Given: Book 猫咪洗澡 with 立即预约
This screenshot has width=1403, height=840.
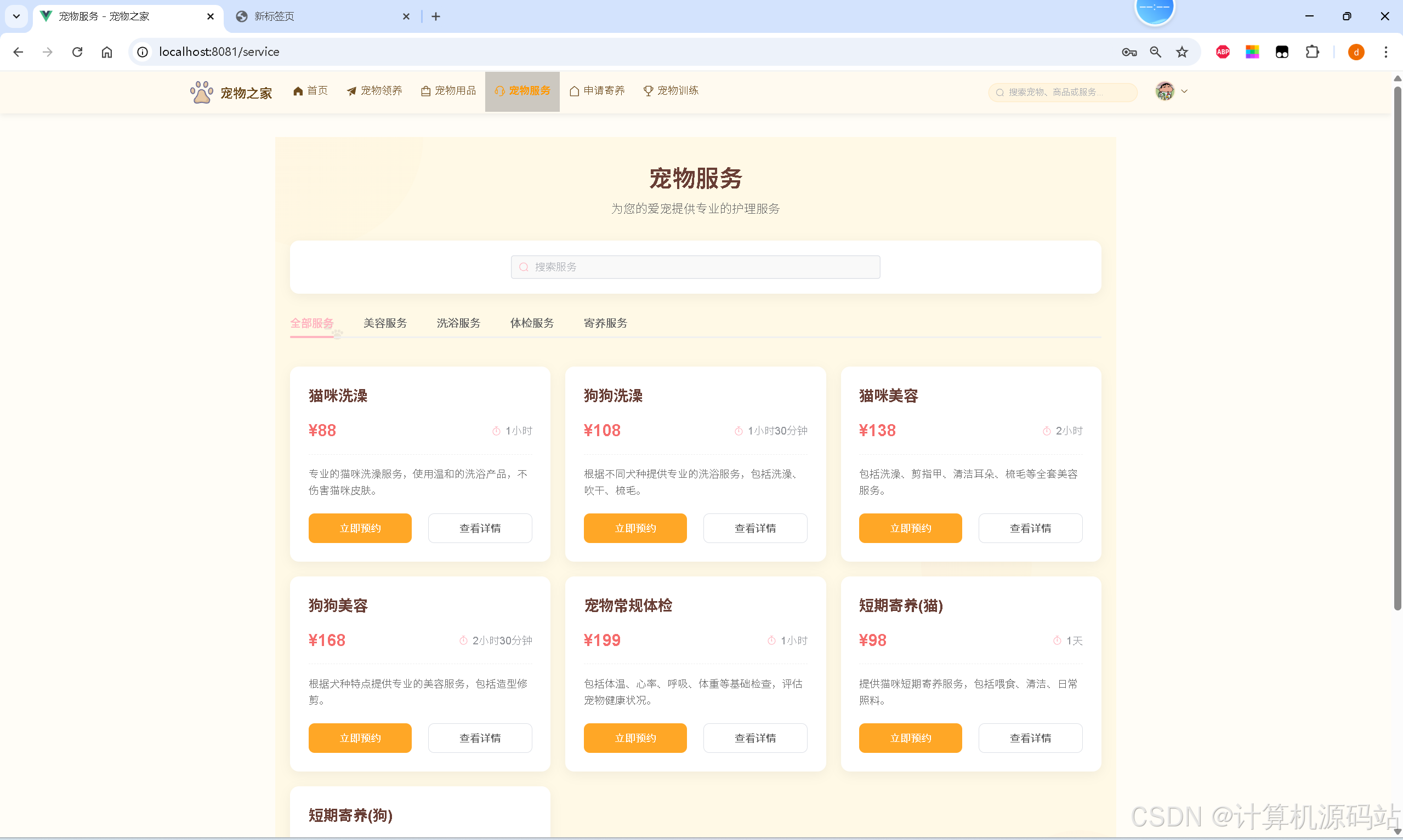Looking at the screenshot, I should coord(360,528).
